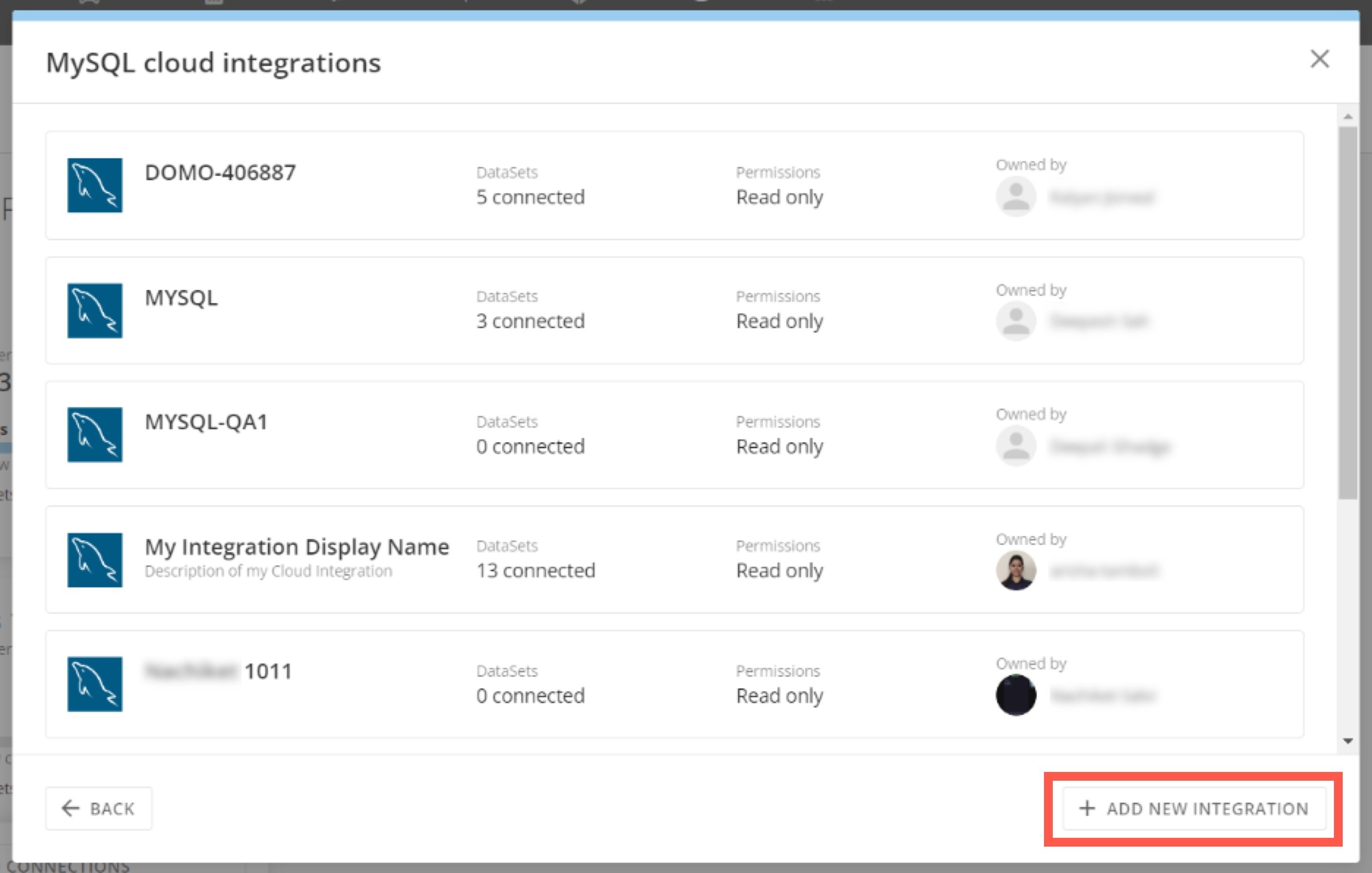1372x873 pixels.
Task: Click the MYSQL-QA1 dolphin logo
Action: click(95, 435)
